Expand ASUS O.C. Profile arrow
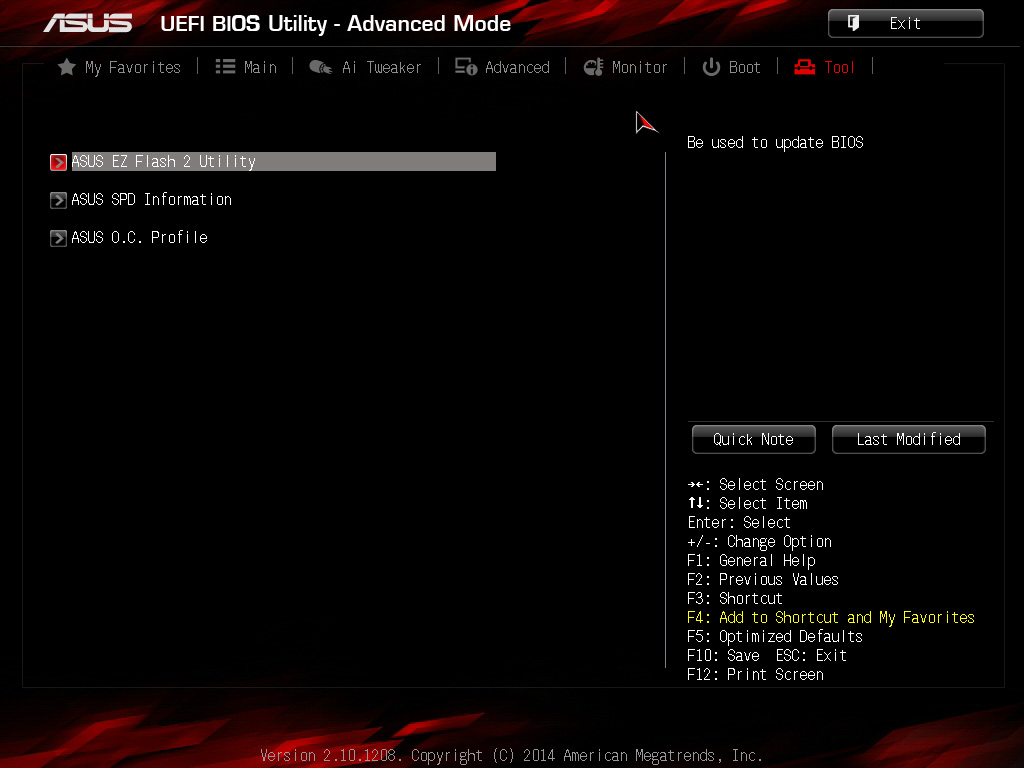The width and height of the screenshot is (1024, 768). coord(58,238)
